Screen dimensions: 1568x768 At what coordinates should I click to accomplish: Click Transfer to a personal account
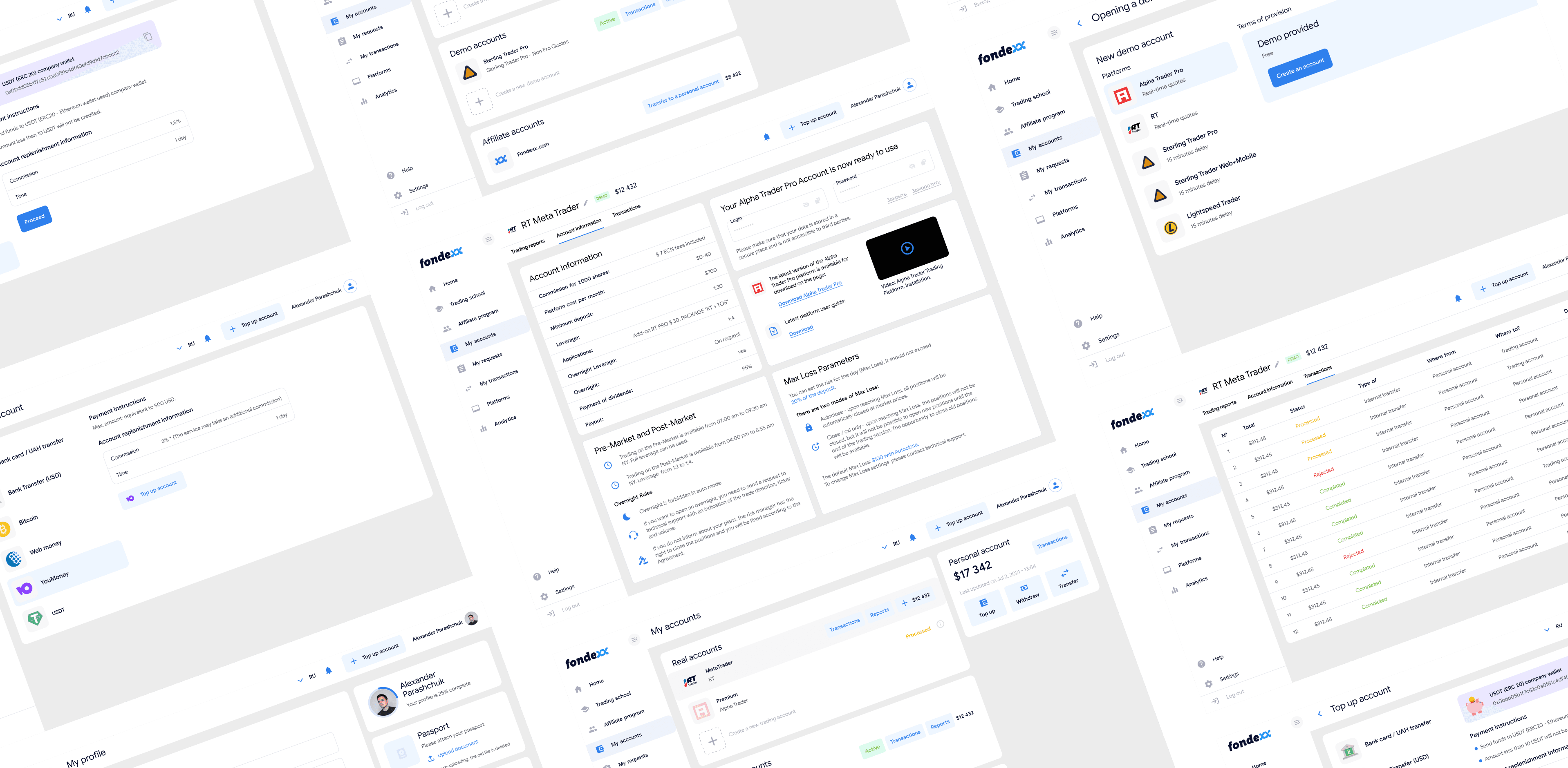[x=683, y=94]
